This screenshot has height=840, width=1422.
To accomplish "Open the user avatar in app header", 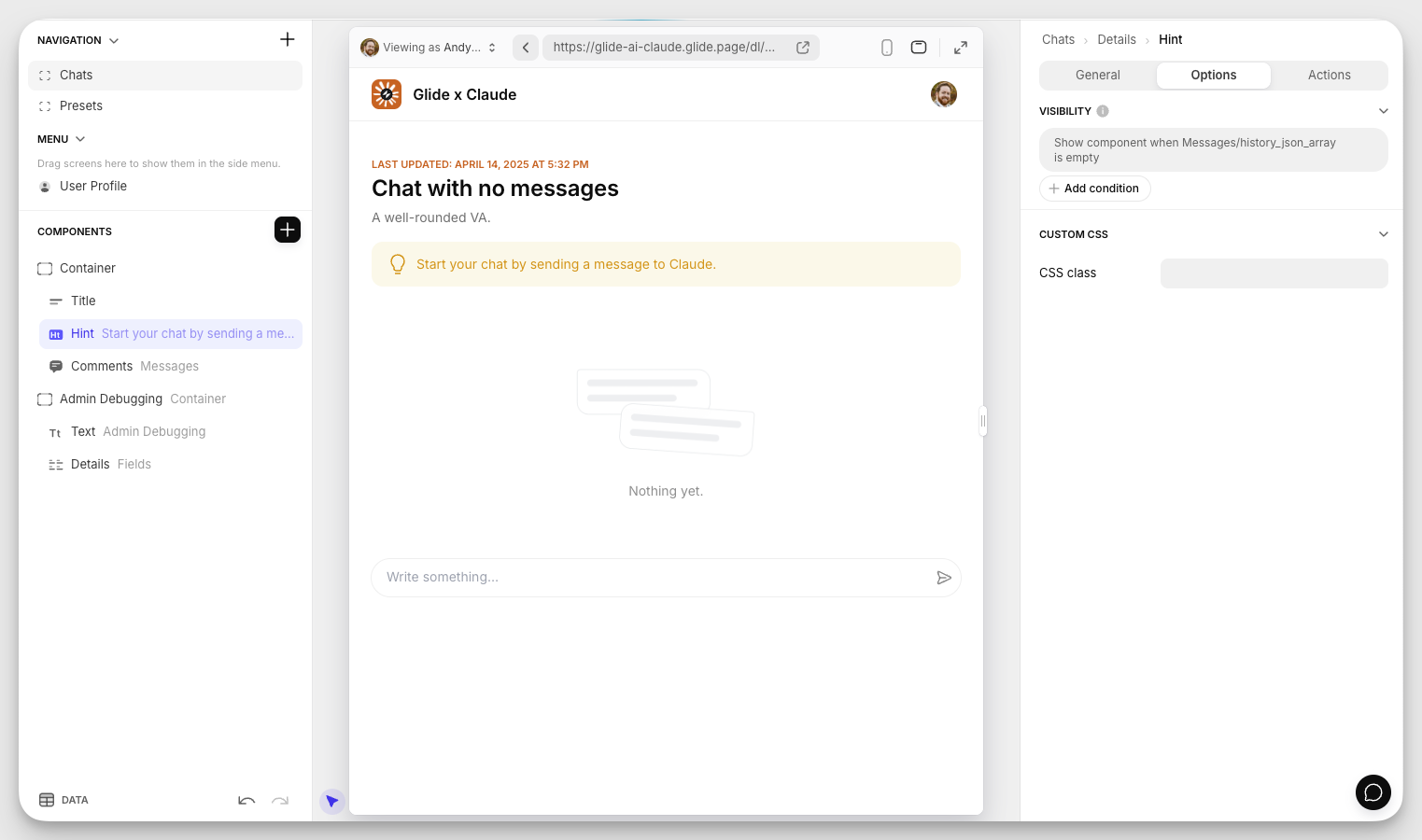I will (944, 94).
